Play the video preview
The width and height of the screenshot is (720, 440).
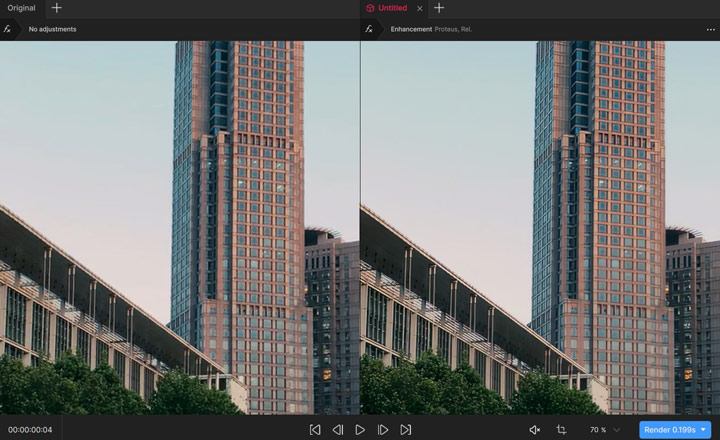[x=360, y=430]
